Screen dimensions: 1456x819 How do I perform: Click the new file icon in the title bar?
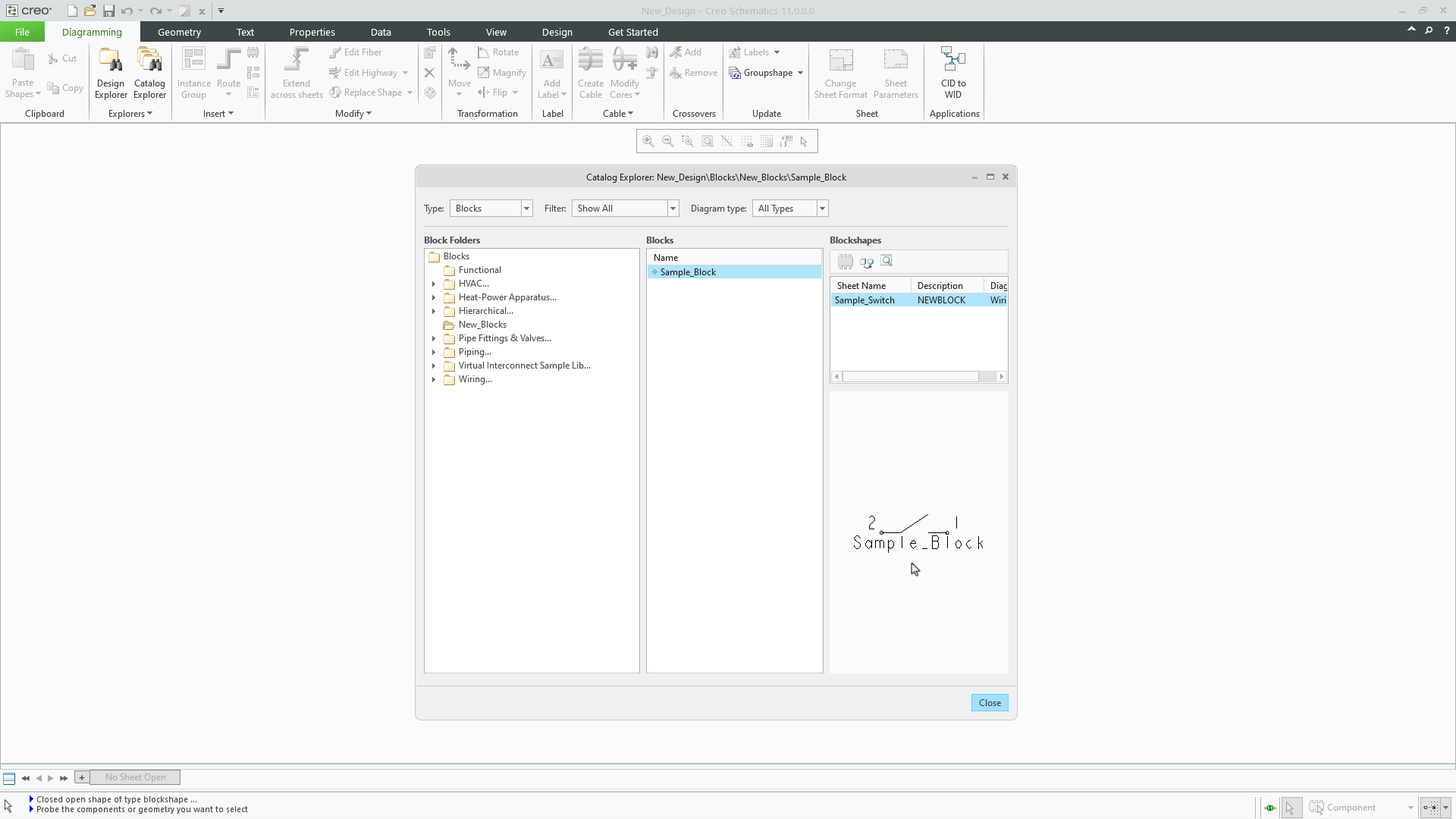coord(72,11)
